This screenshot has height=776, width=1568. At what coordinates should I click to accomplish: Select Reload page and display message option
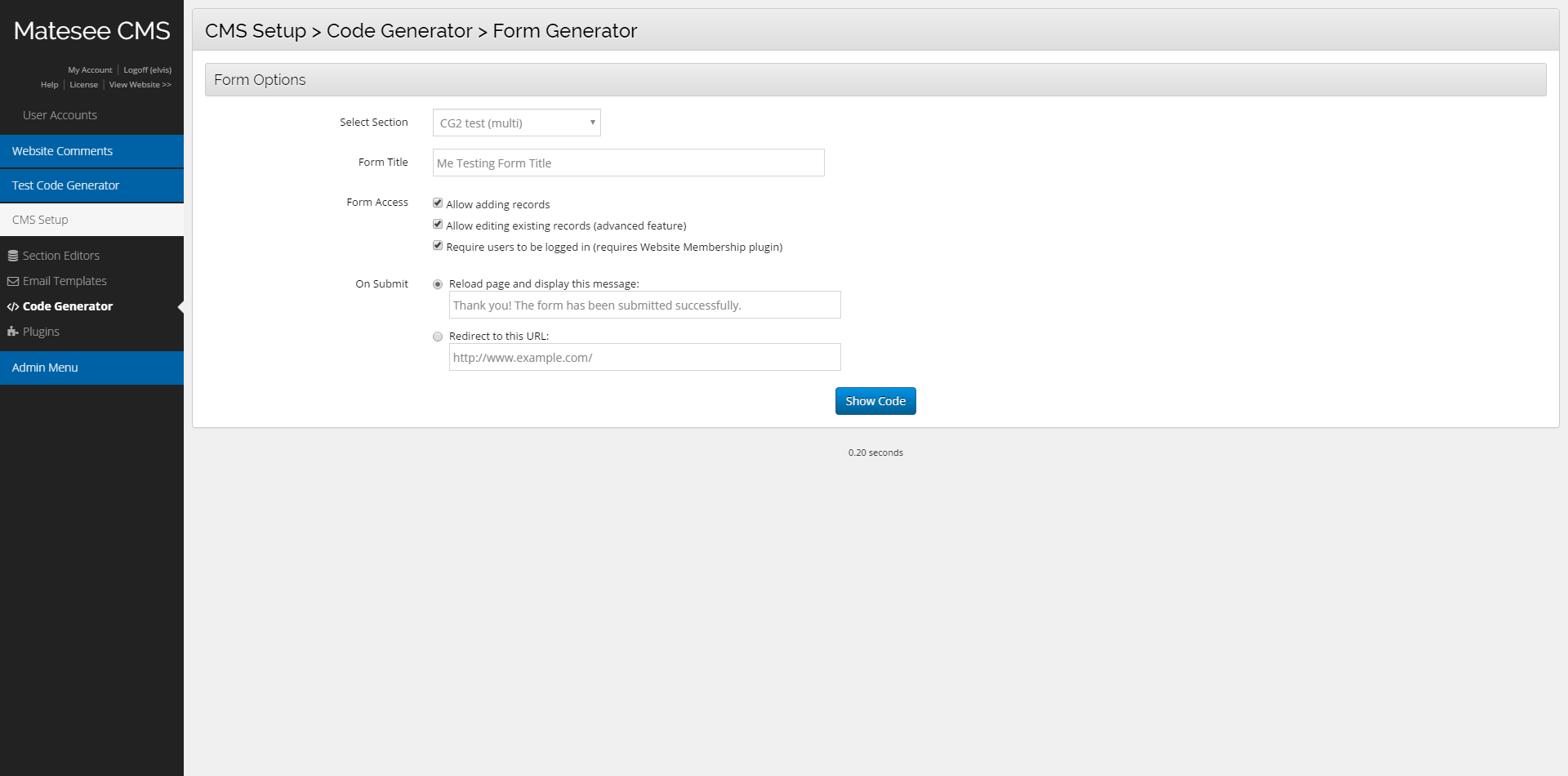(x=438, y=284)
